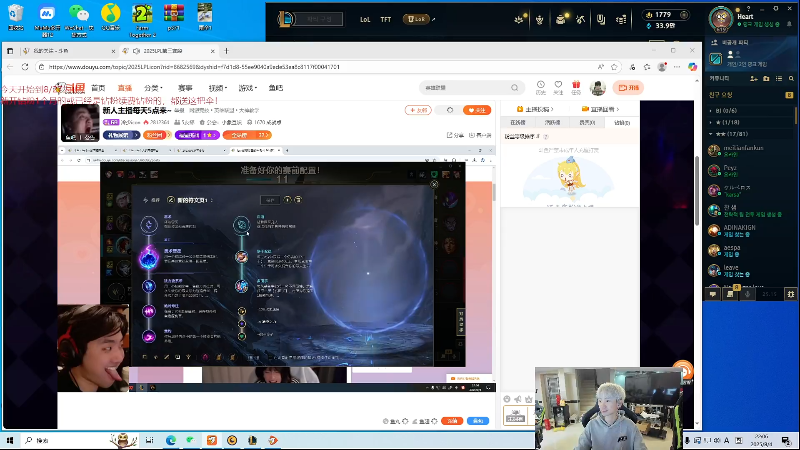Open the lotus emblem icon in LoL client

tap(519, 19)
